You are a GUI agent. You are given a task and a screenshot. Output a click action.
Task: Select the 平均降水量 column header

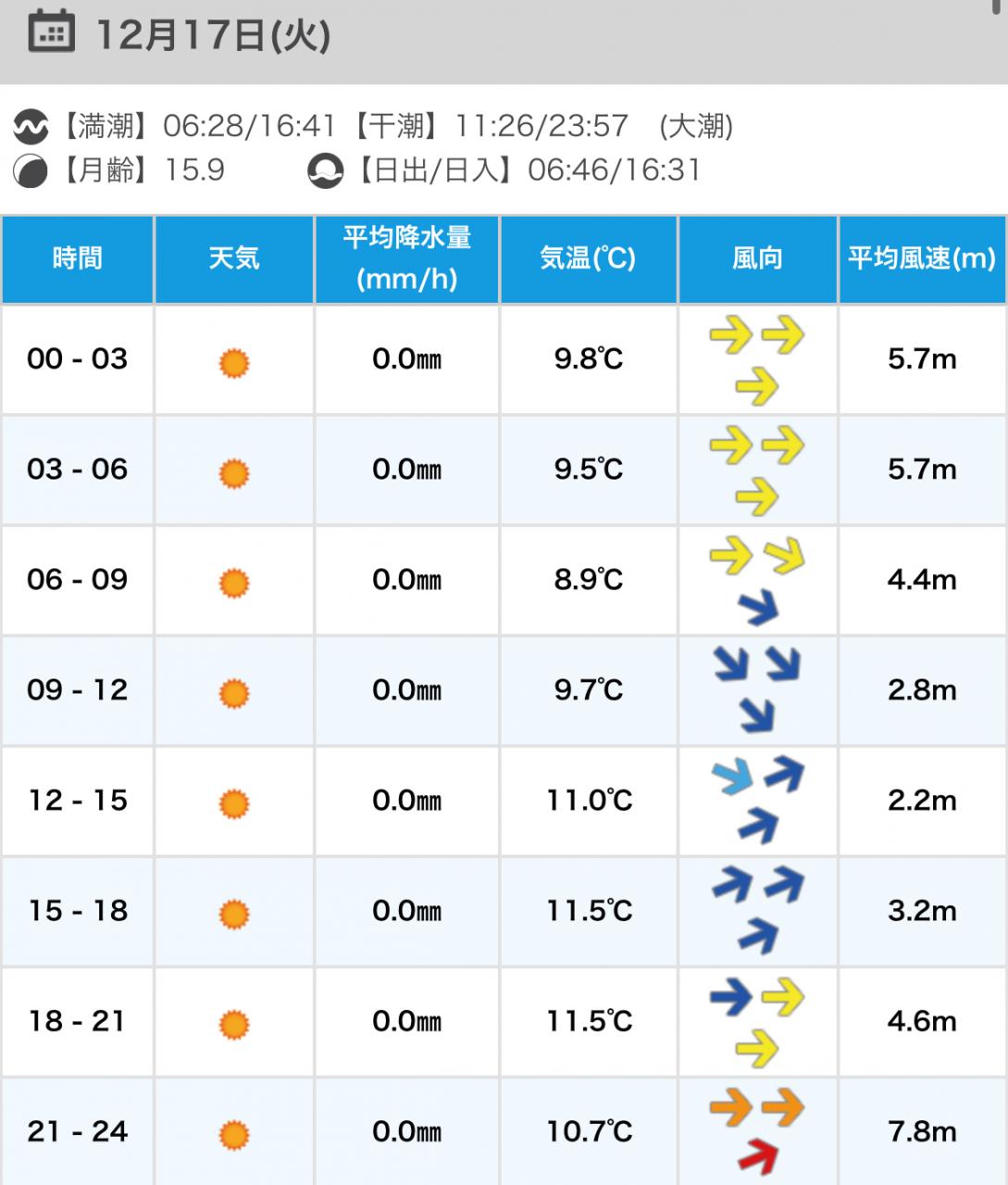[x=407, y=258]
